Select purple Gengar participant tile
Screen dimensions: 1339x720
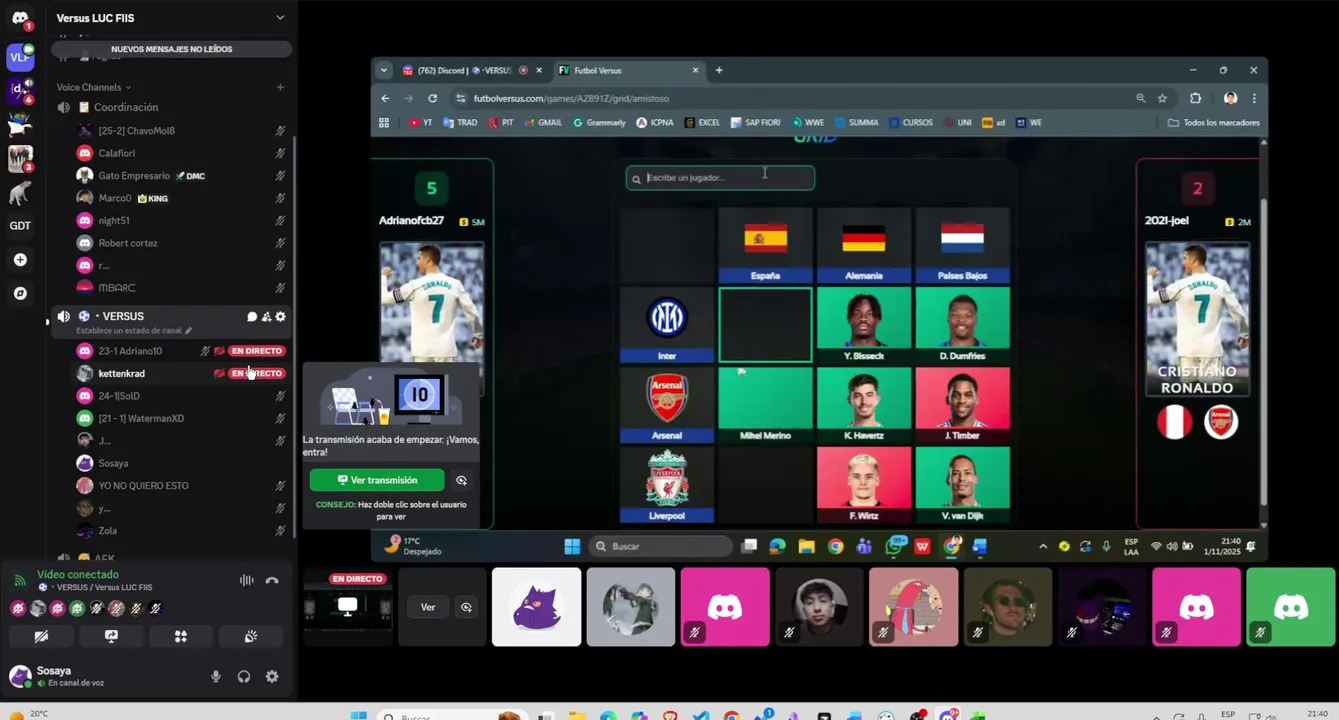tap(536, 607)
